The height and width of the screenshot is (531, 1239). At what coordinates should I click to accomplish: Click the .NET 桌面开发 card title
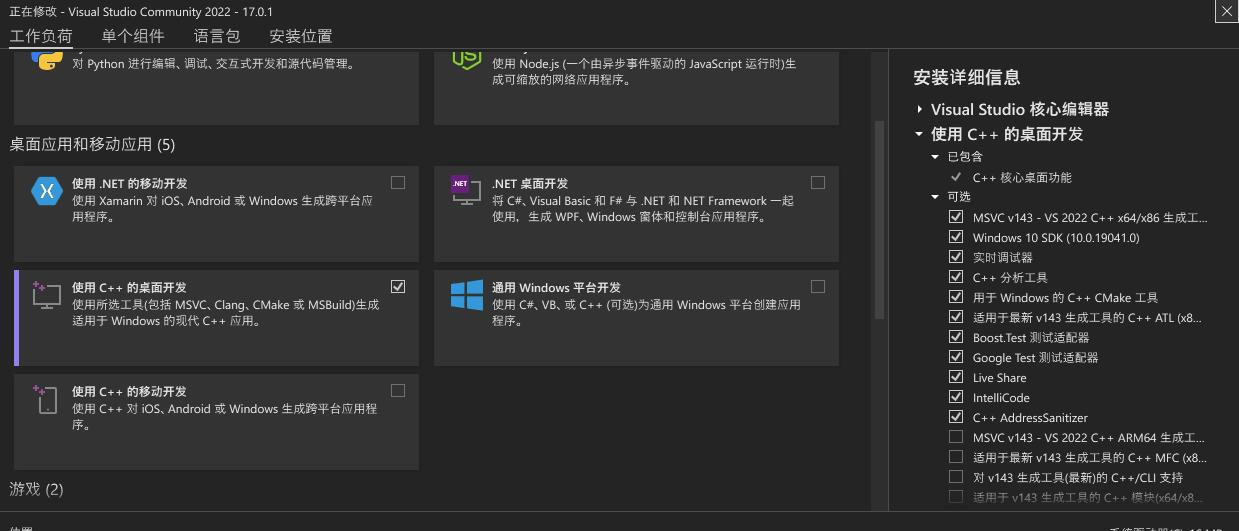click(x=530, y=184)
